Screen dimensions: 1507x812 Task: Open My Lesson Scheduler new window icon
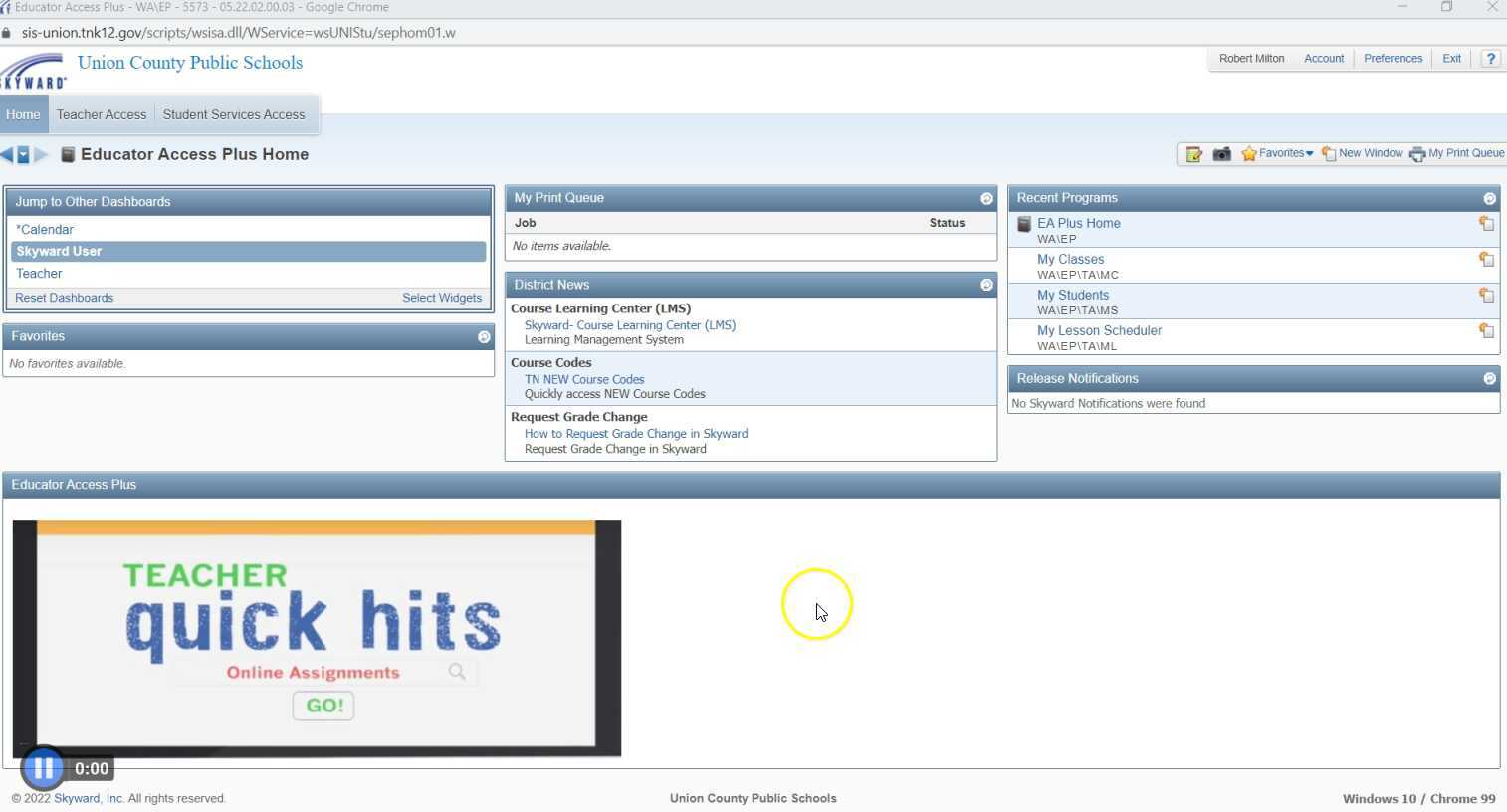[1486, 331]
